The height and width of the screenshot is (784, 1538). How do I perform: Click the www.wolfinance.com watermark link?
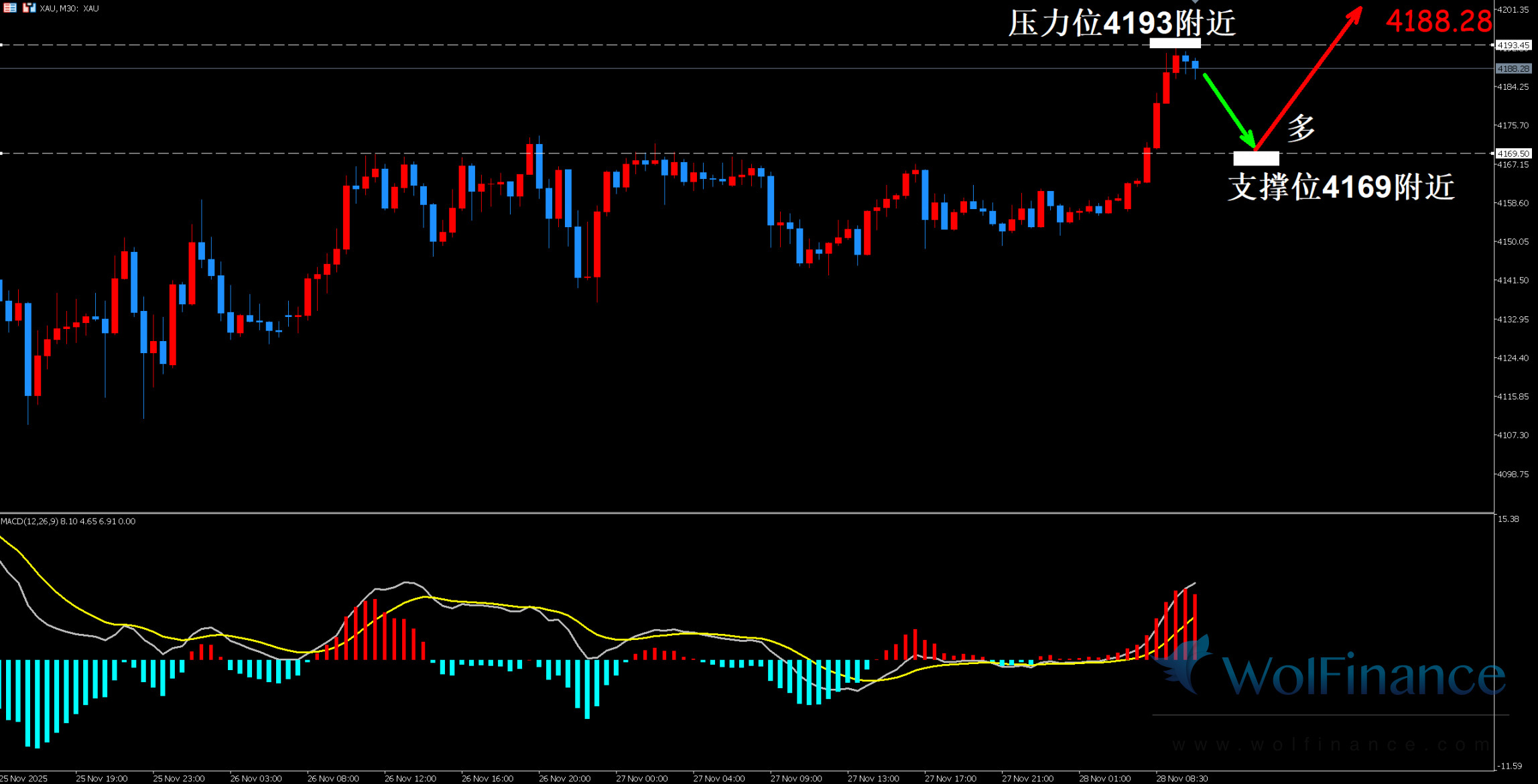tap(1330, 744)
